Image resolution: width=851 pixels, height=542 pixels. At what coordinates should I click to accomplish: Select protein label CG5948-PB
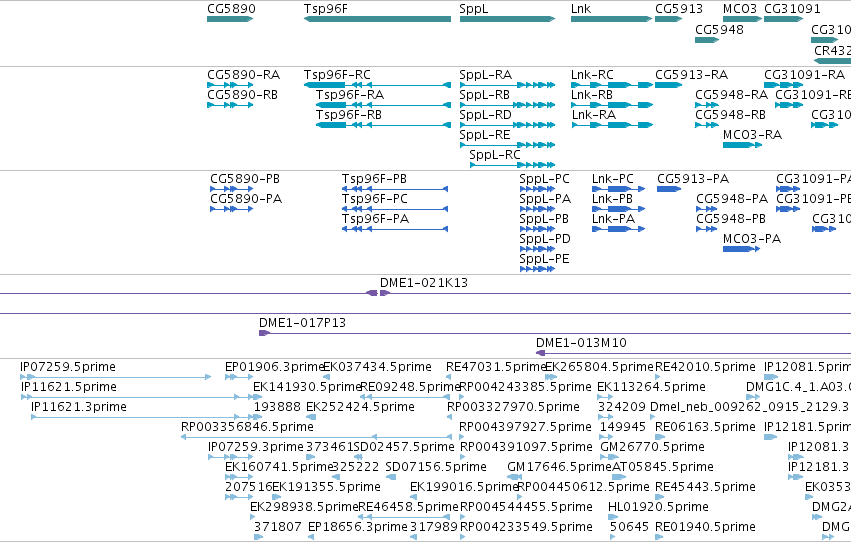click(731, 219)
